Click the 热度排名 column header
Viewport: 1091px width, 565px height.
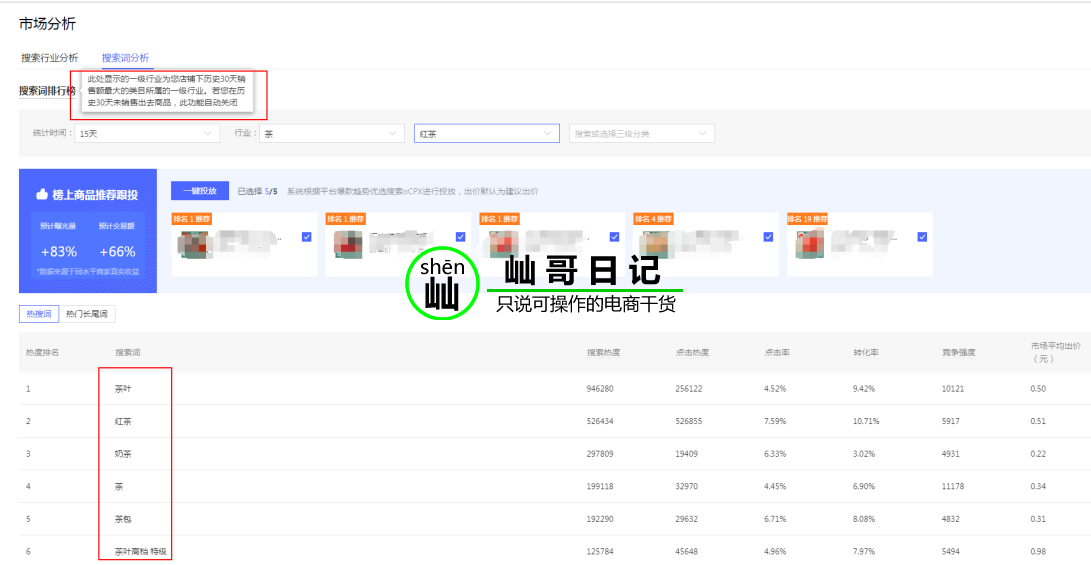[x=42, y=352]
